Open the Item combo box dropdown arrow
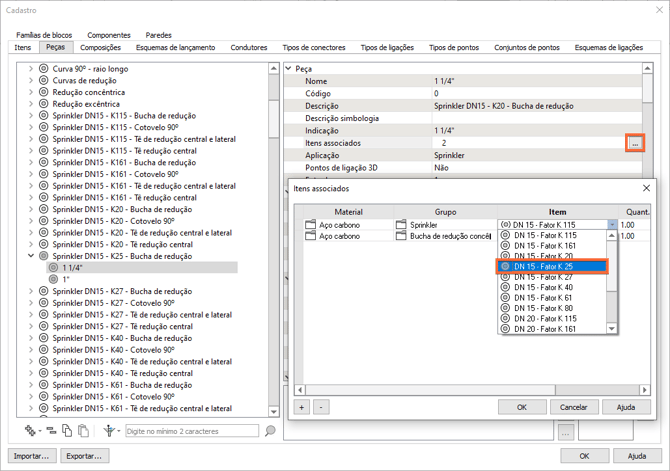Screen dimensions: 670x471 coord(612,225)
